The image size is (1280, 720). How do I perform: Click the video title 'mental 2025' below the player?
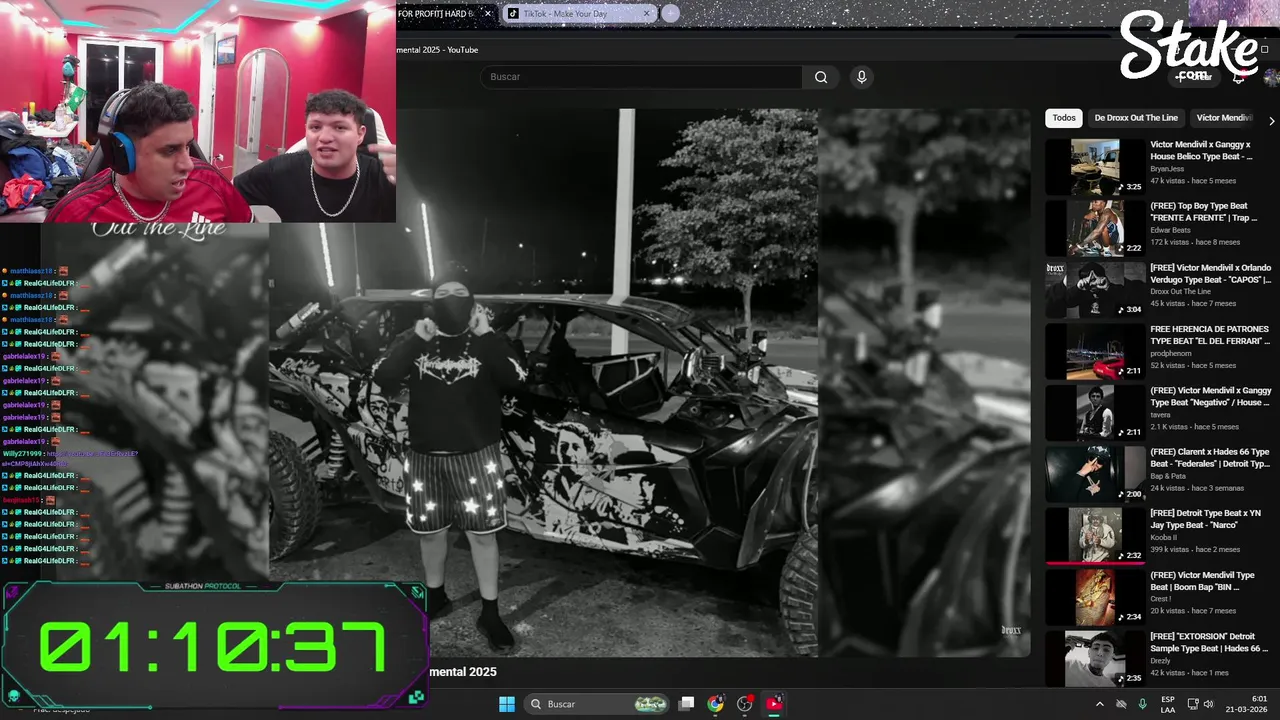click(463, 672)
